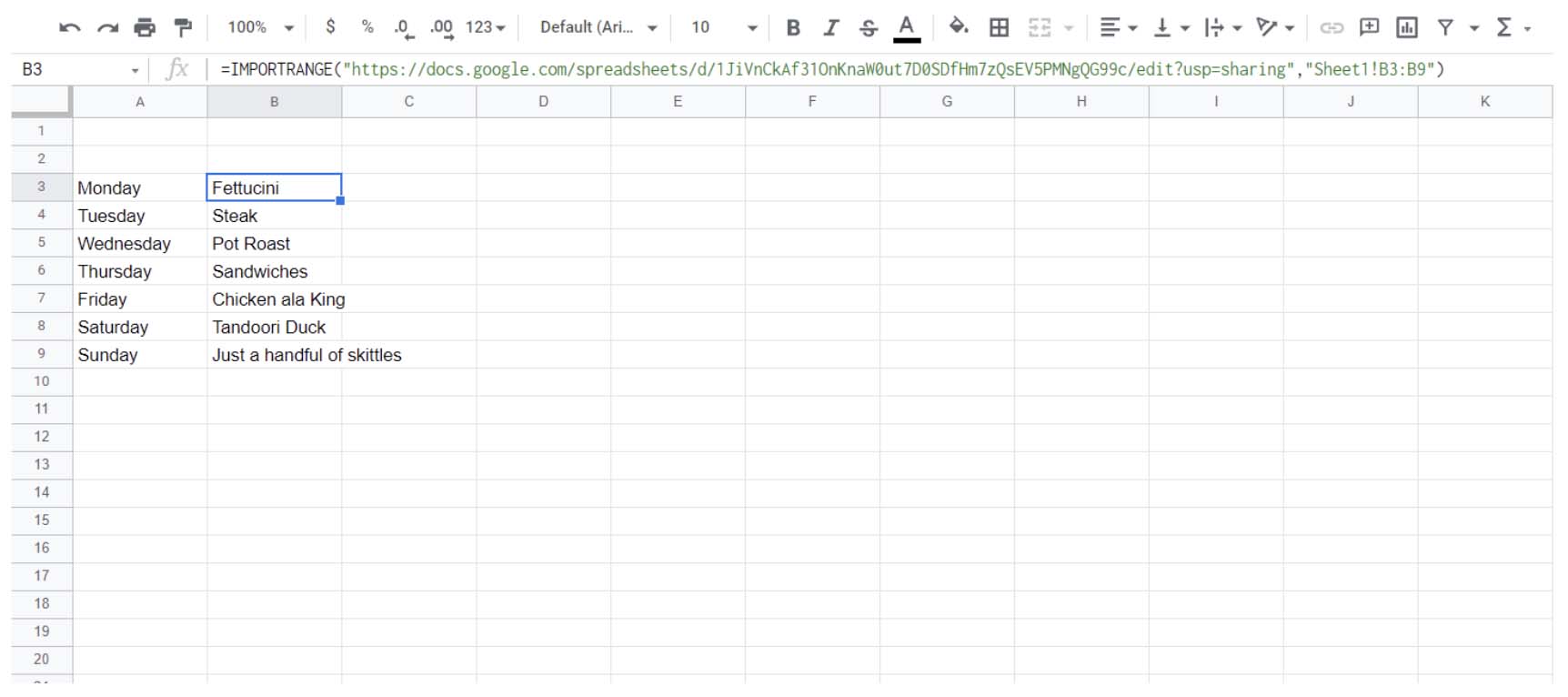Click the IMPORTRANGE formula bar
The height and width of the screenshot is (697, 1568).
(x=882, y=69)
